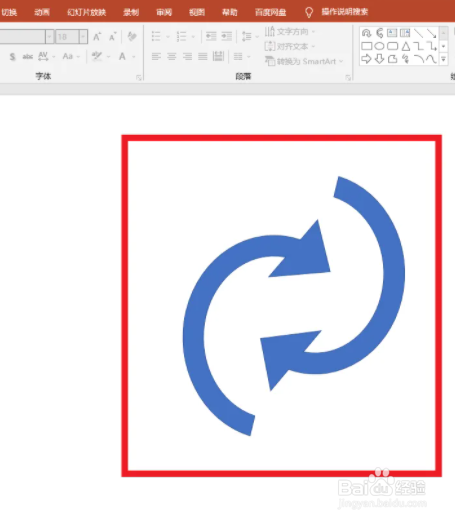Screen dimensions: 455x521
Task: Click the Increase Font Size icon
Action: point(97,36)
